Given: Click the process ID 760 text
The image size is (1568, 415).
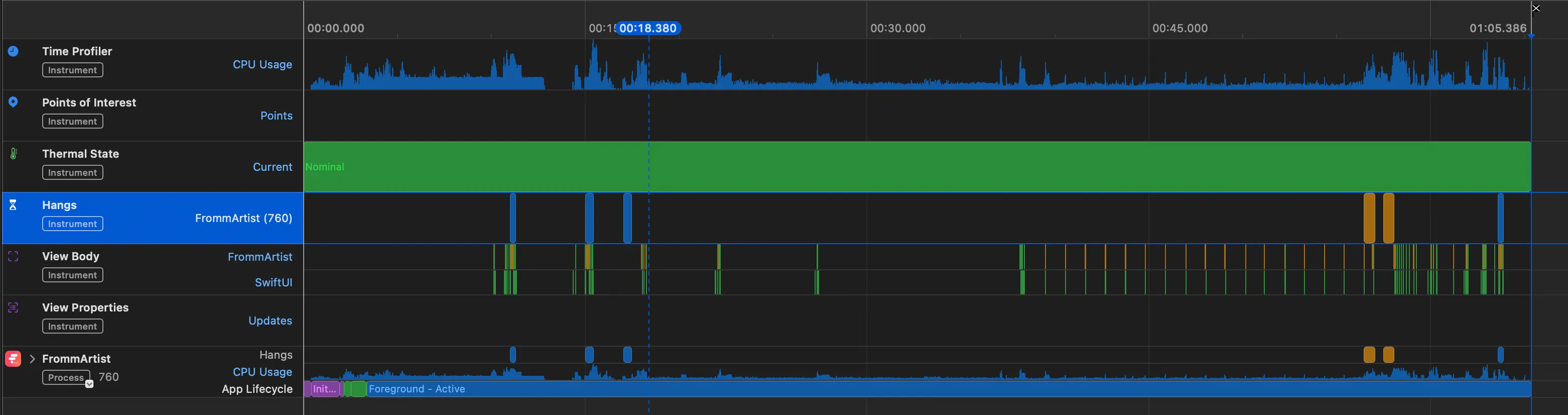Looking at the screenshot, I should pyautogui.click(x=108, y=377).
